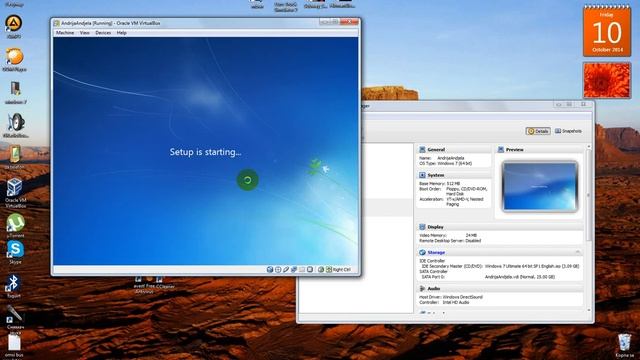Click the keyboard capture icon beside Right Ctrl
The image size is (640, 360).
click(x=329, y=269)
